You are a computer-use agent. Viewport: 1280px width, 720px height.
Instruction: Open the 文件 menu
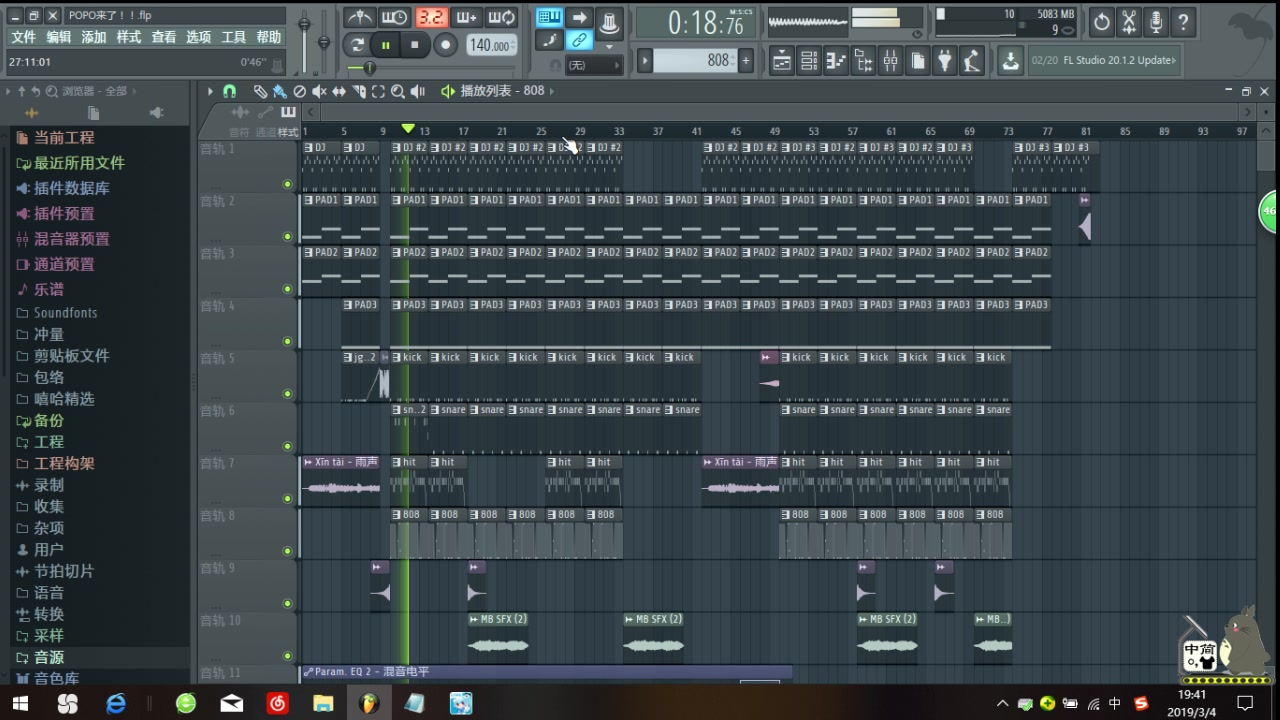(x=23, y=37)
